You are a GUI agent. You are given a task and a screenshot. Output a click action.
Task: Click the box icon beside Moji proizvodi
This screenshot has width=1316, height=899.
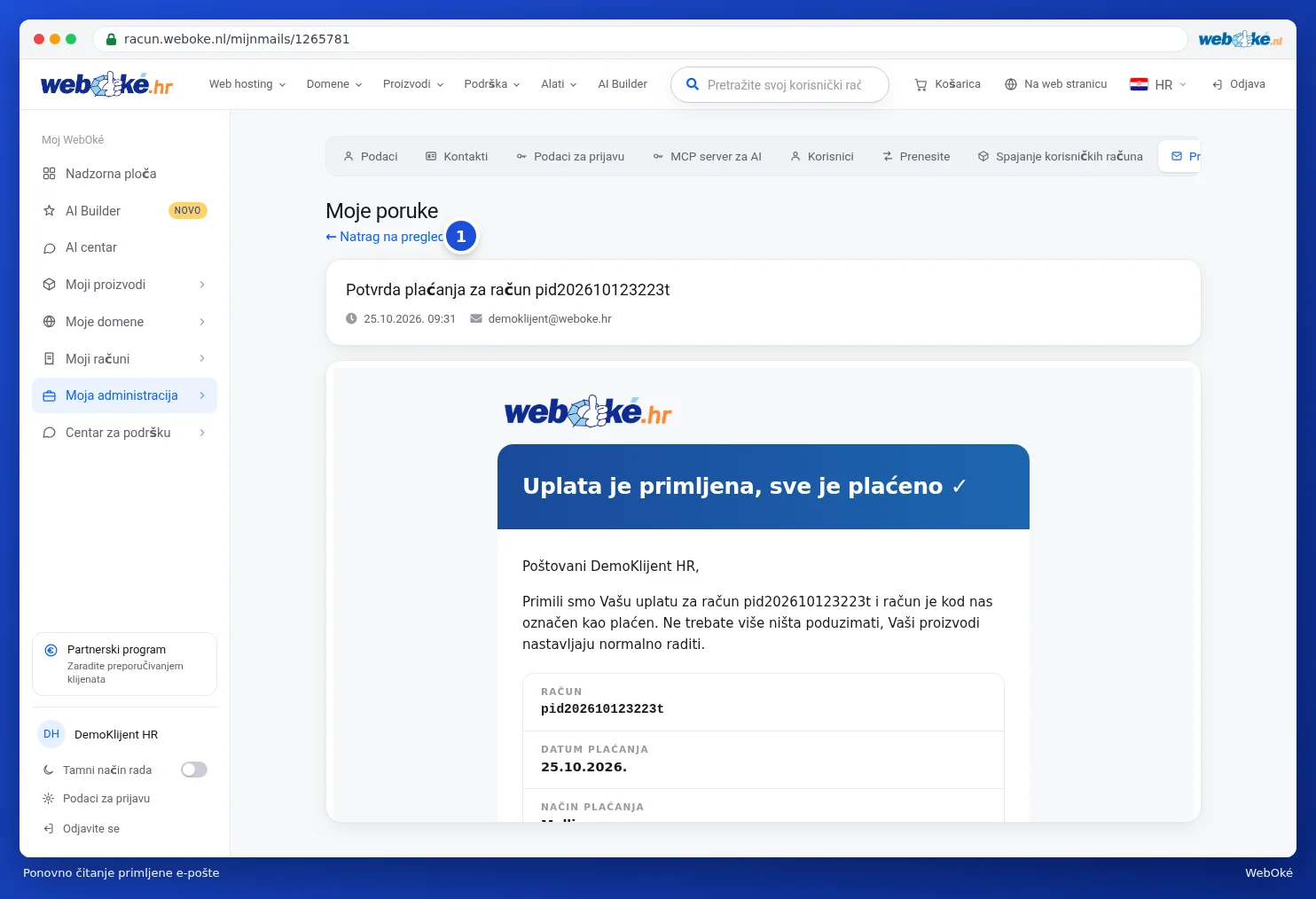click(50, 285)
